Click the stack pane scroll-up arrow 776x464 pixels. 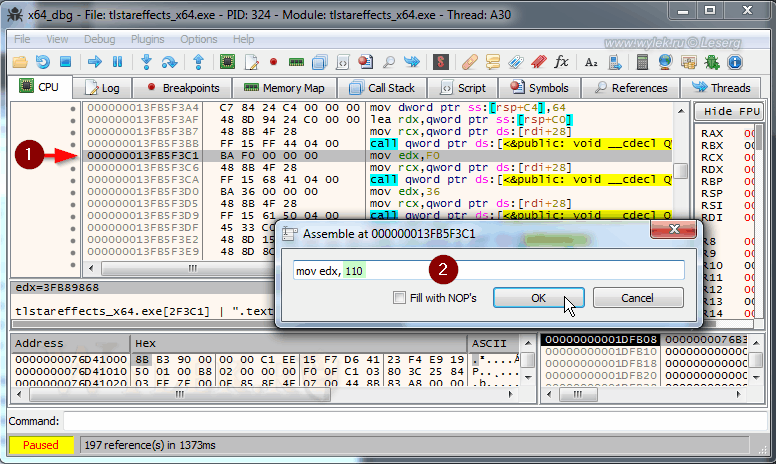pos(756,342)
